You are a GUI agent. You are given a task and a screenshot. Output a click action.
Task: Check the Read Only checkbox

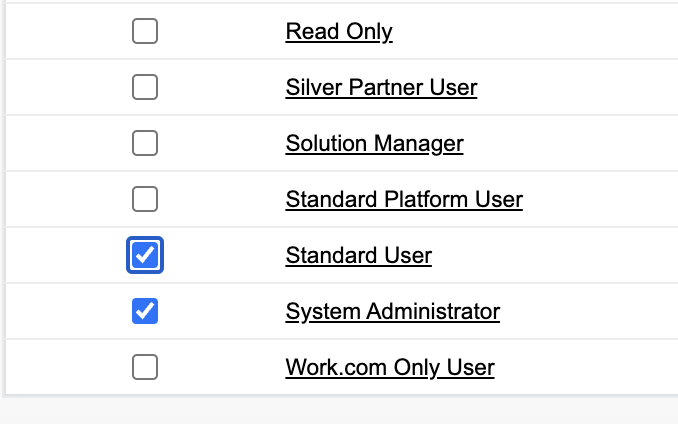tap(145, 32)
